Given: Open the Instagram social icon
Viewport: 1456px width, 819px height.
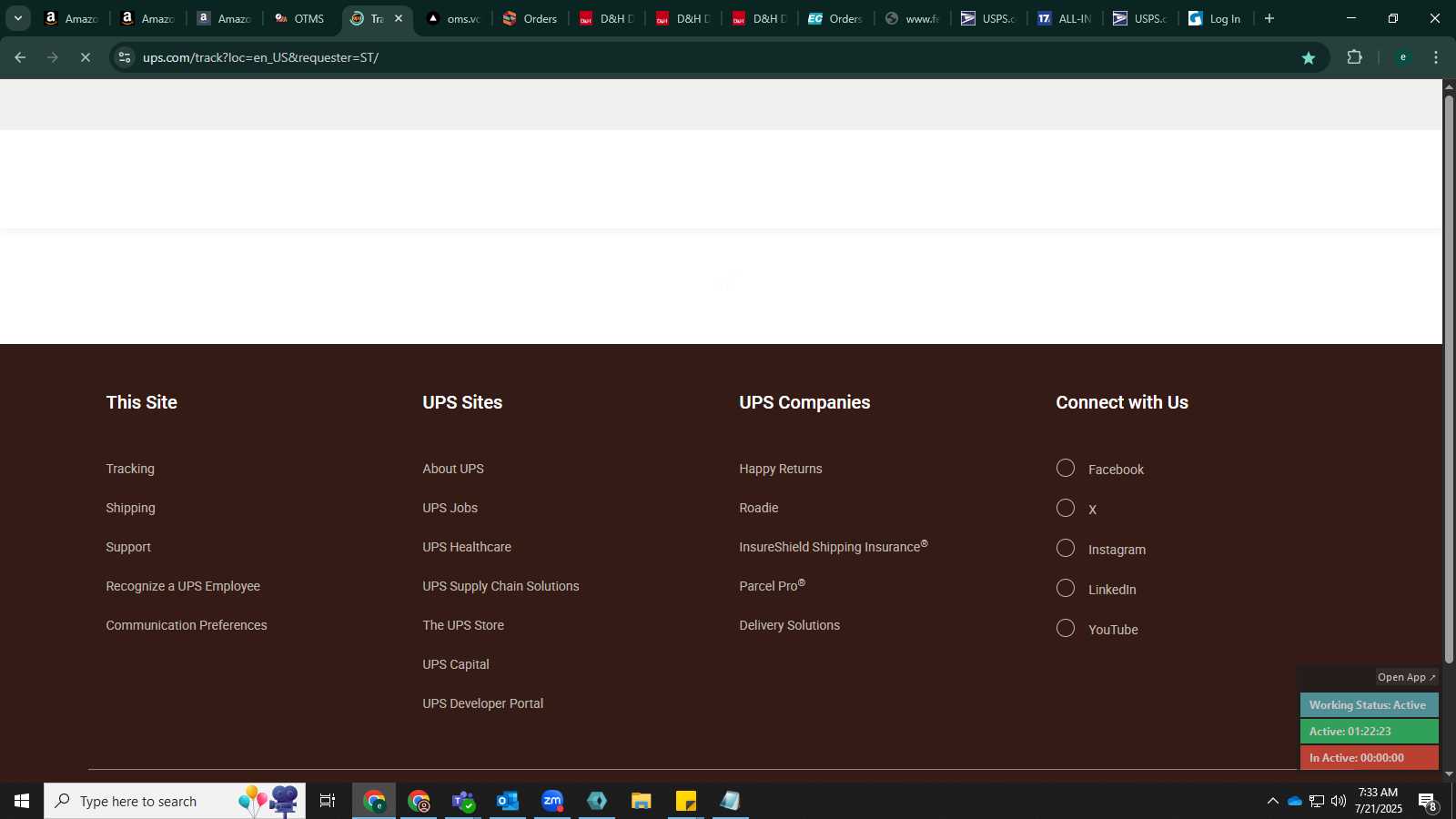Looking at the screenshot, I should pos(1066,549).
